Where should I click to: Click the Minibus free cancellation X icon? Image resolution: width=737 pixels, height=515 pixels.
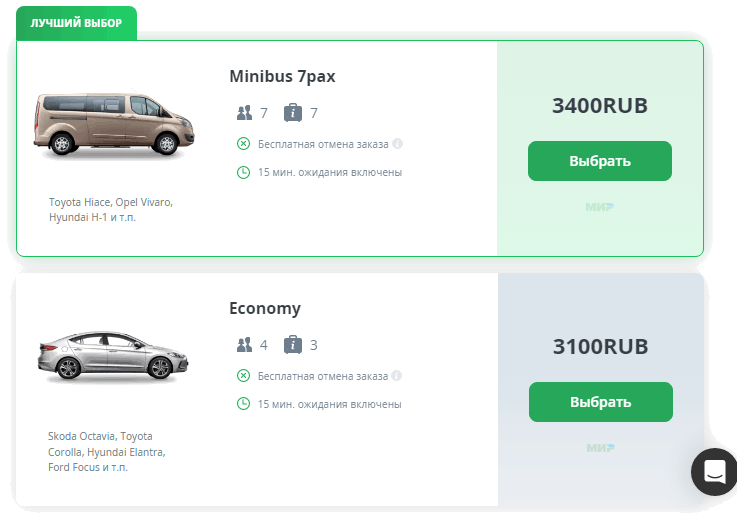tap(243, 144)
